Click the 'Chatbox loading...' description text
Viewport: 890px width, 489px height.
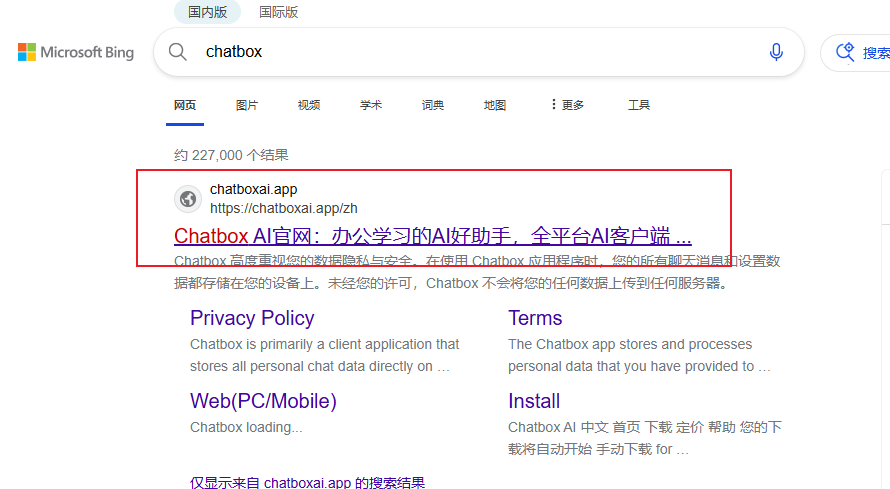pos(246,427)
